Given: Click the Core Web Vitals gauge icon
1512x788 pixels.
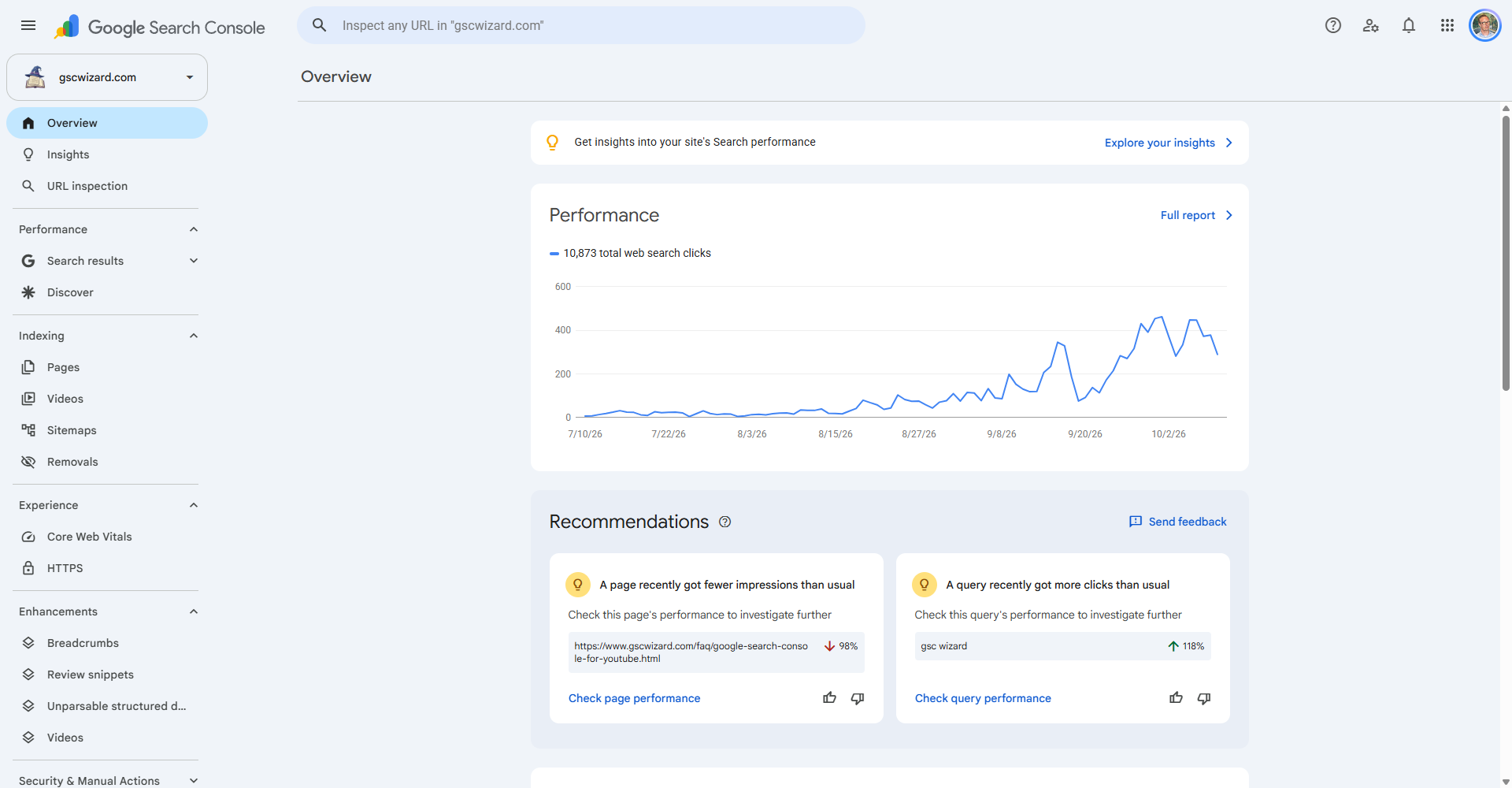Looking at the screenshot, I should (x=28, y=537).
